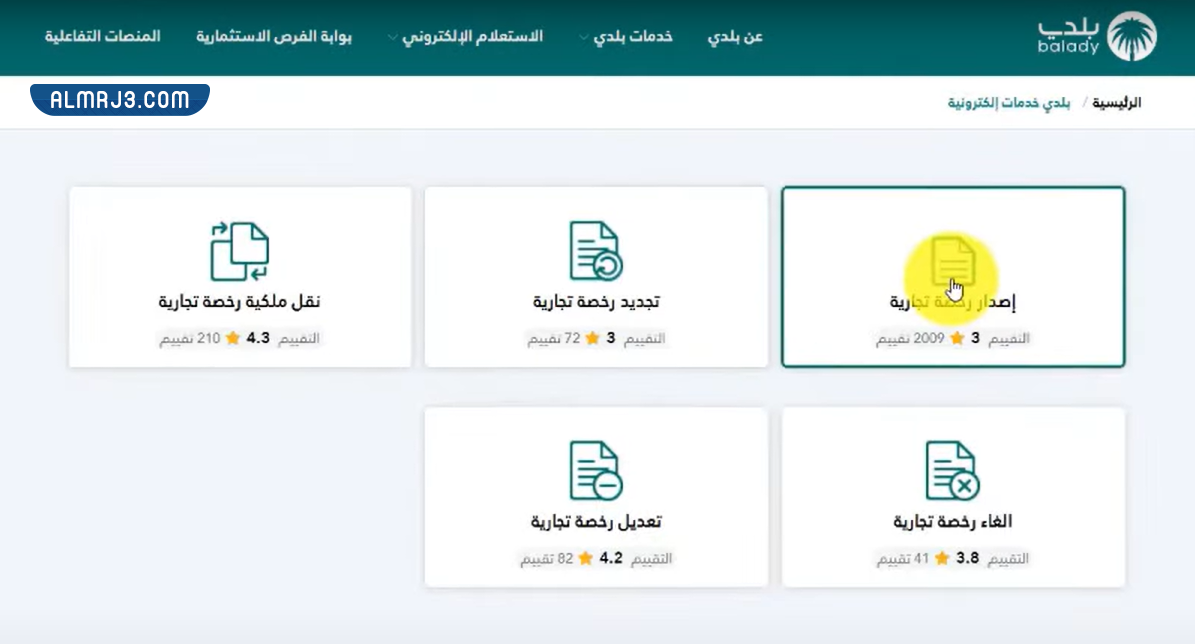Viewport: 1195px width, 644px height.
Task: Open the تجديد رخصة تجارية service card
Action: [x=594, y=277]
